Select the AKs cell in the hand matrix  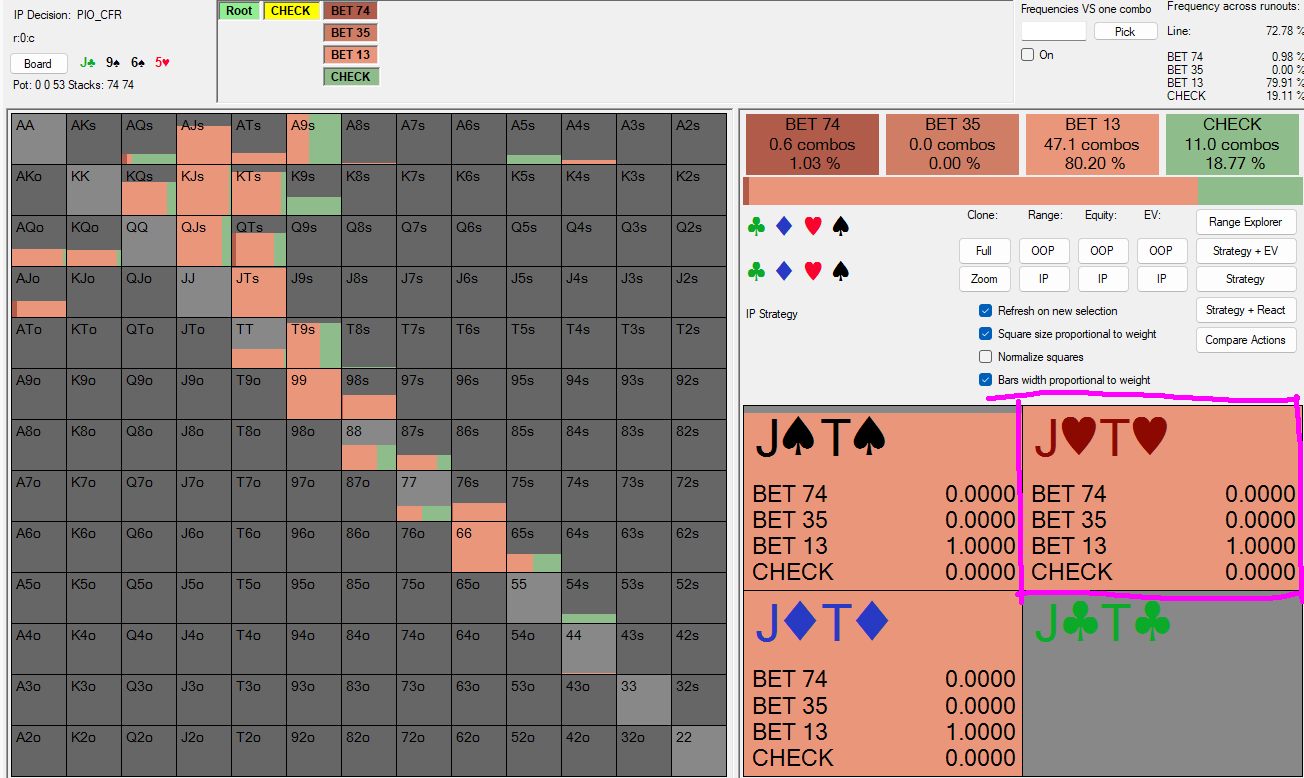[x=94, y=138]
